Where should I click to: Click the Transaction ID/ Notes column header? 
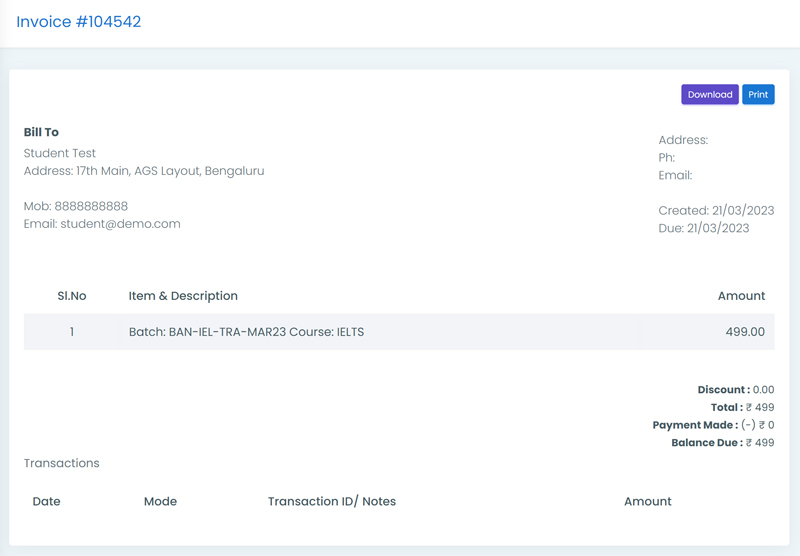coord(332,501)
